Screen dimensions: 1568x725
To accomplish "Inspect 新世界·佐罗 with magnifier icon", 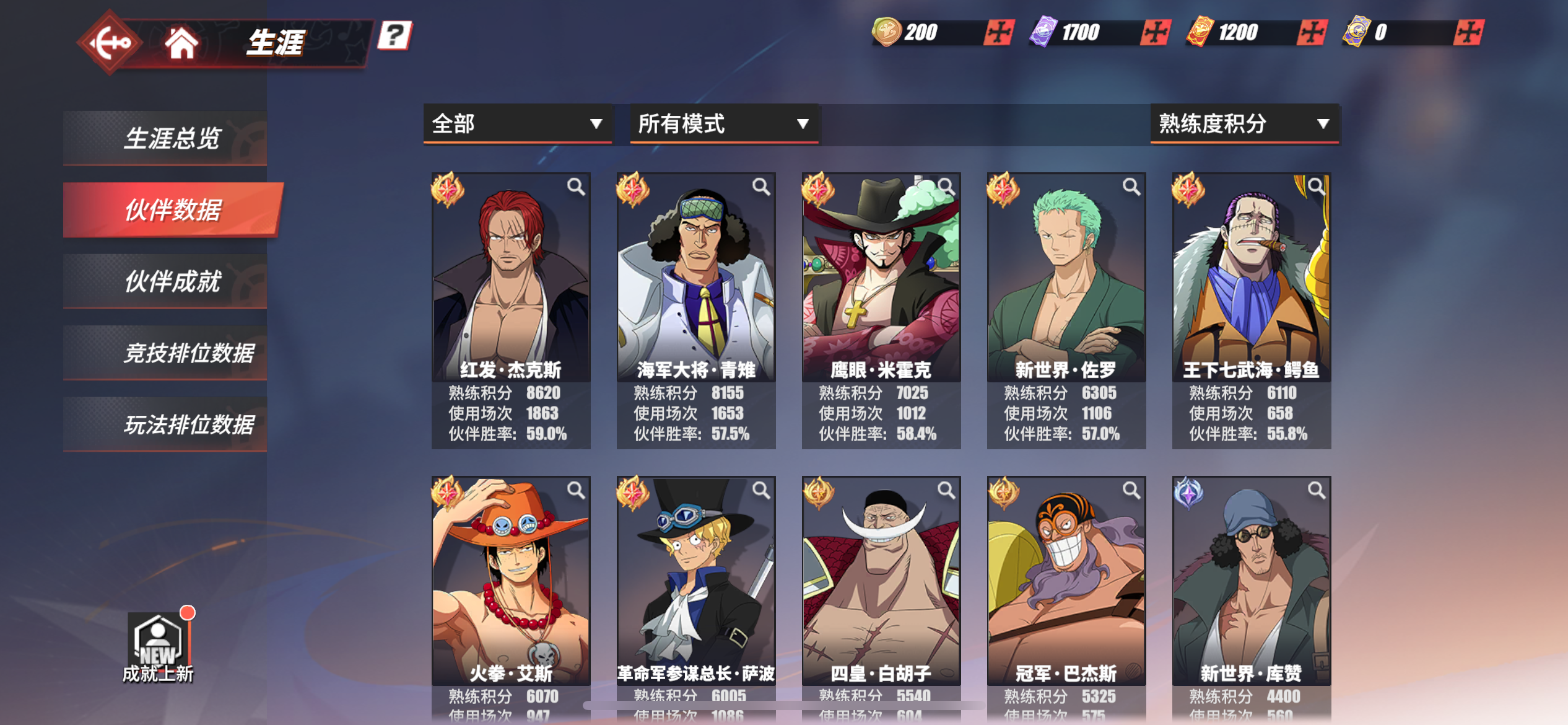I will (1131, 187).
